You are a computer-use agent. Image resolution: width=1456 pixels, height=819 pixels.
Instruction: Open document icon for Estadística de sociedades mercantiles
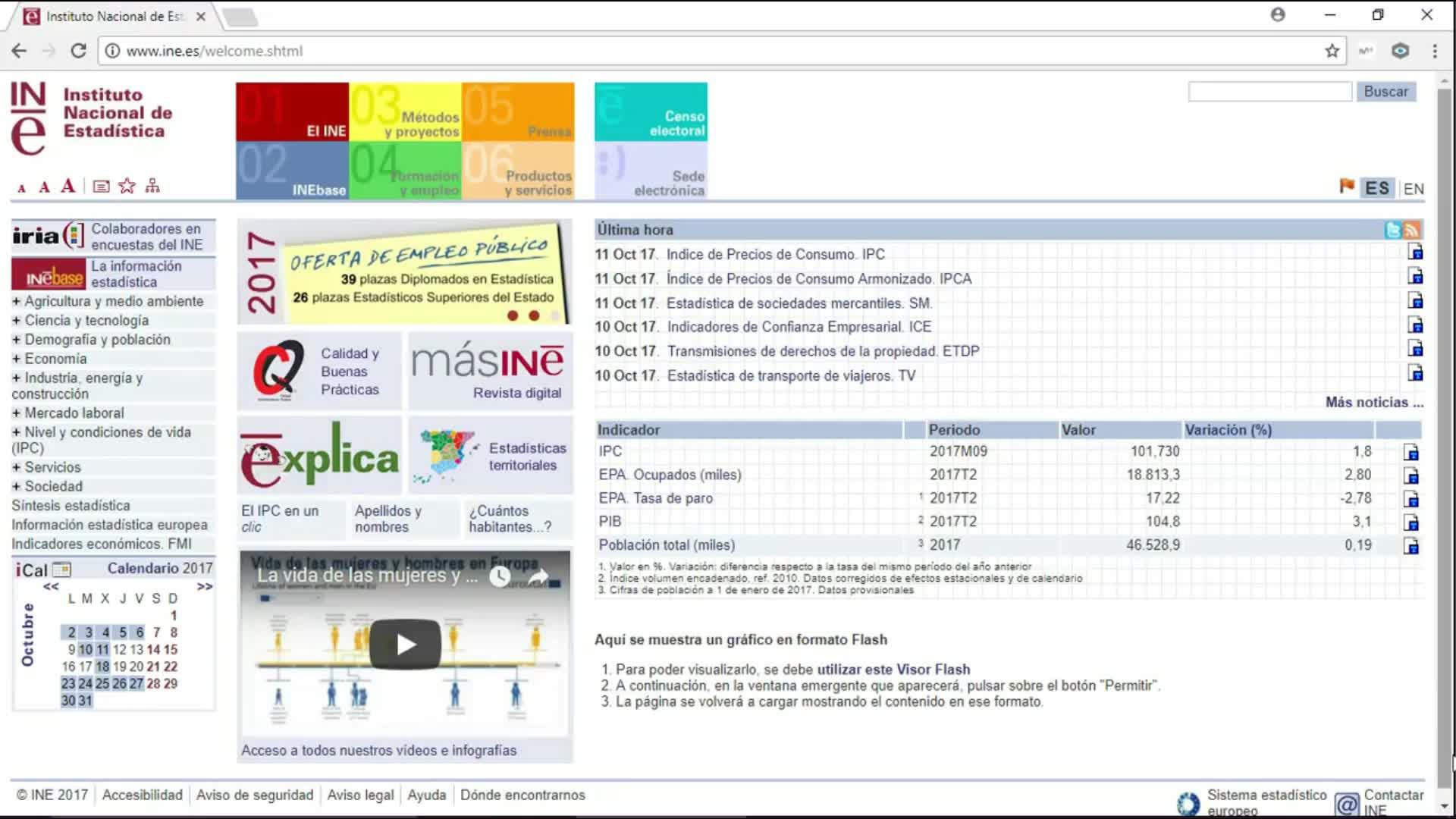click(x=1415, y=301)
